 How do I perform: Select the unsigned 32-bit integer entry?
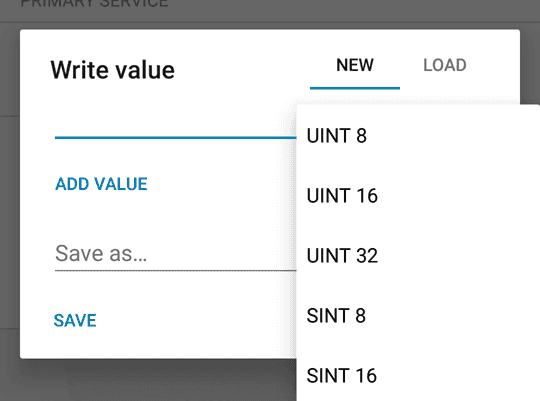(x=418, y=256)
